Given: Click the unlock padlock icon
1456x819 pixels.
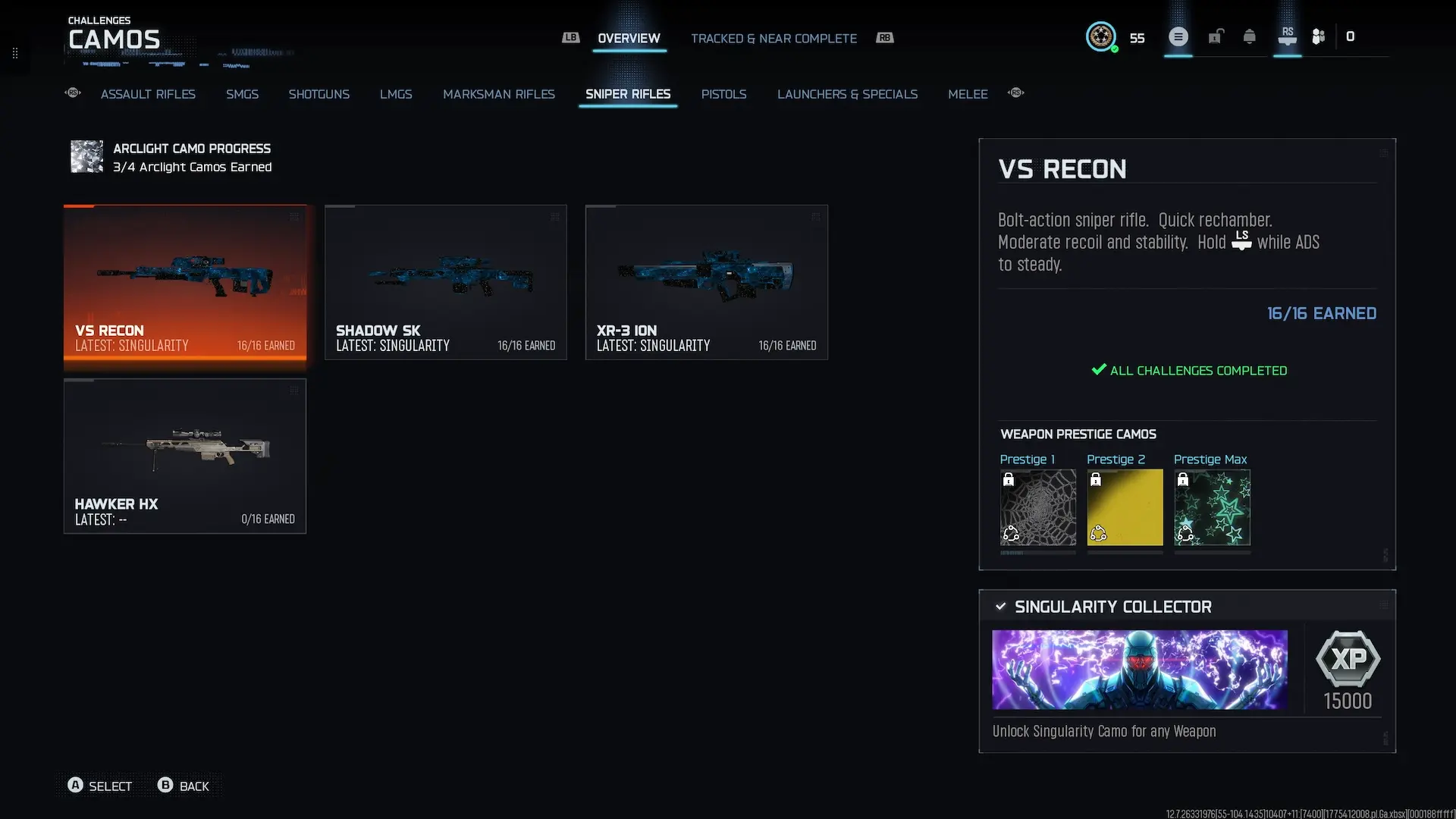Looking at the screenshot, I should tap(1216, 36).
